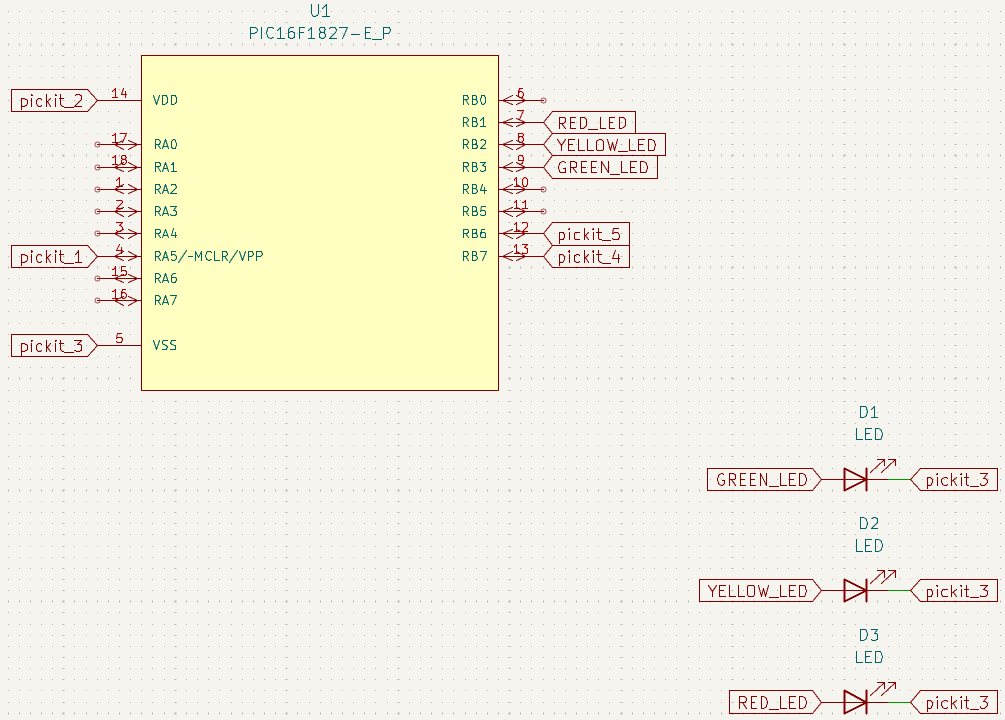Click the RB4 pin name
The width and height of the screenshot is (1005, 720).
point(474,189)
